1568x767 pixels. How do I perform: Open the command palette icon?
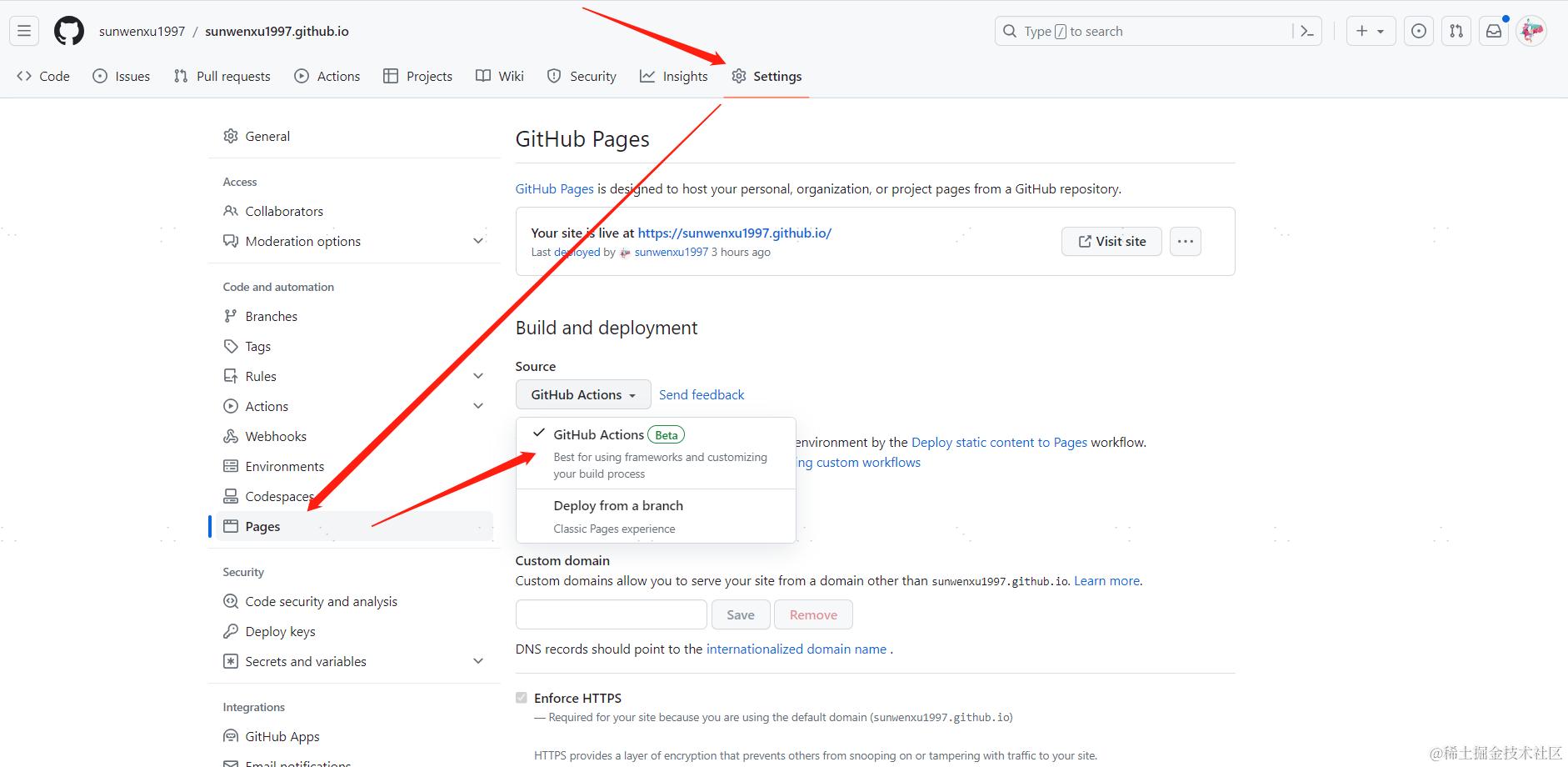(x=1307, y=32)
